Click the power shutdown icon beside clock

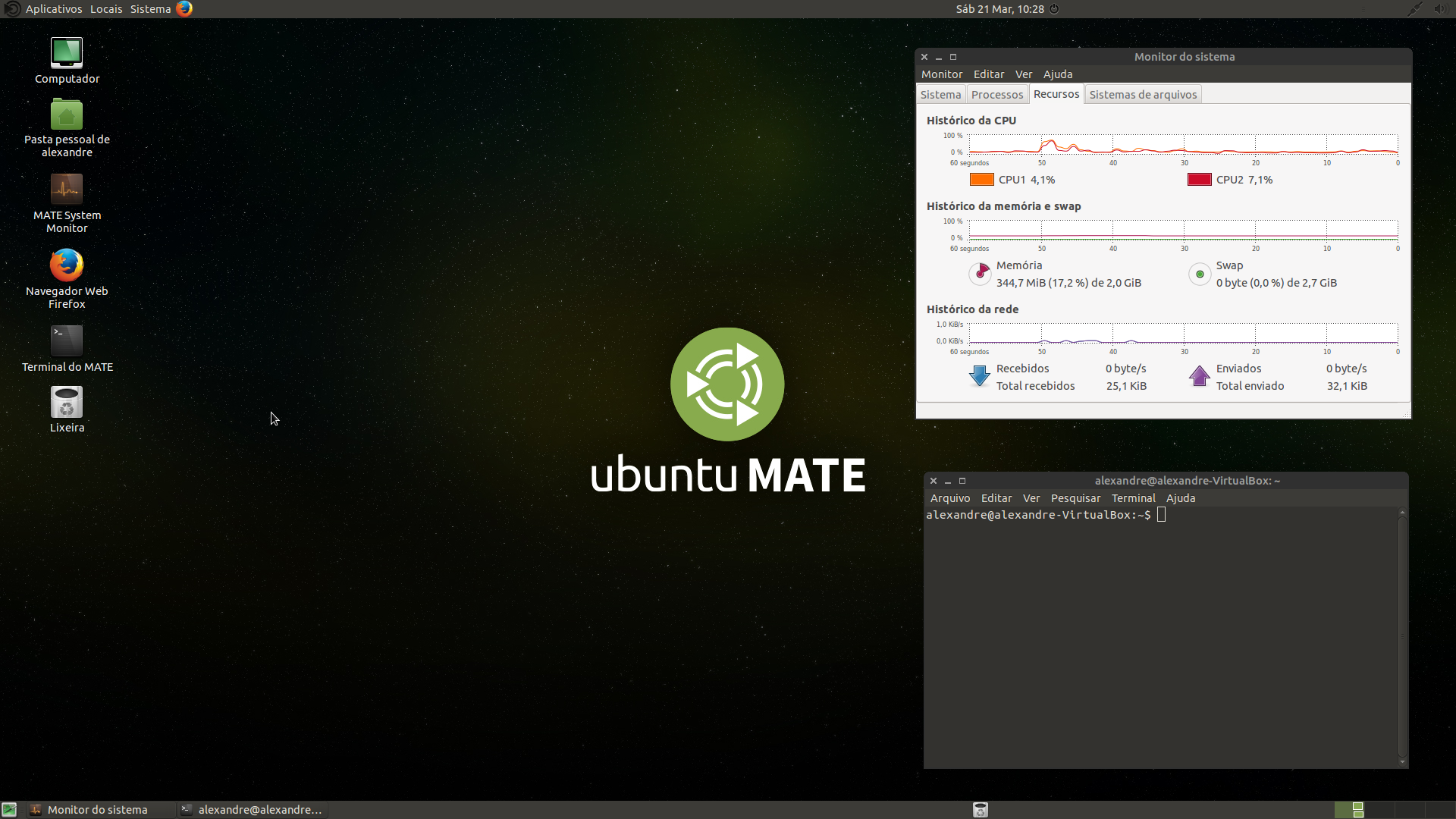click(1054, 9)
